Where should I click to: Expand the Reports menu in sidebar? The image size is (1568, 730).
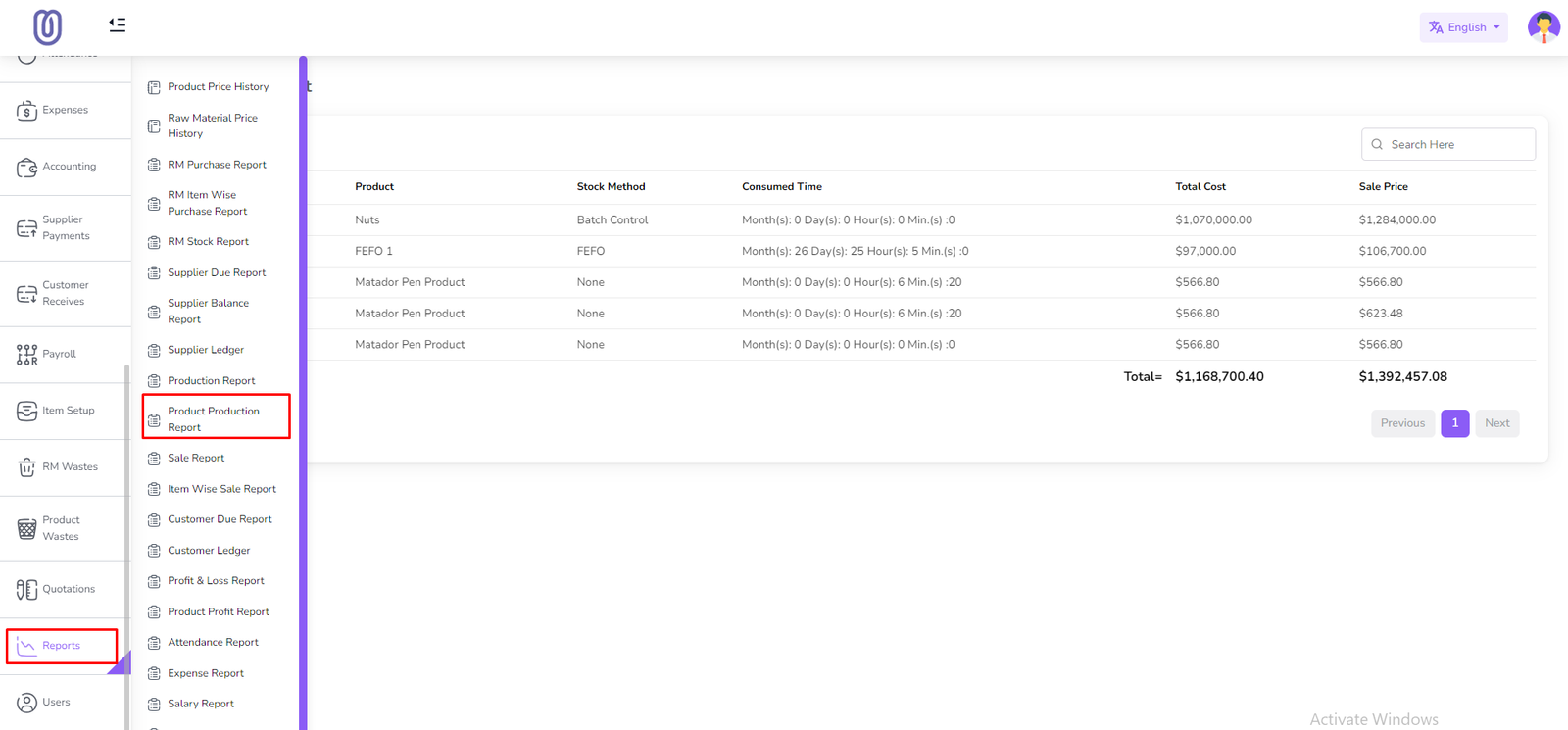(62, 646)
